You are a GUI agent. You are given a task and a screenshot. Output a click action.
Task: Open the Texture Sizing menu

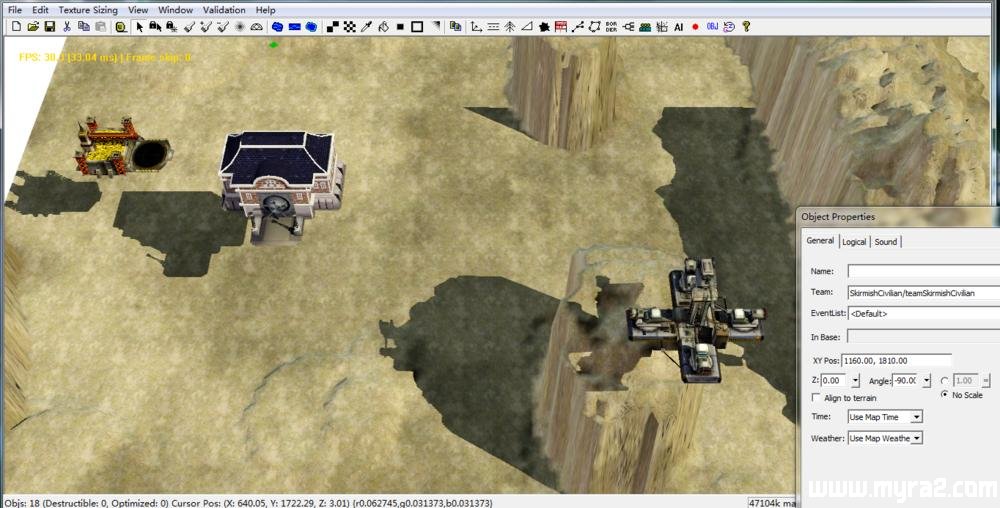pos(87,10)
